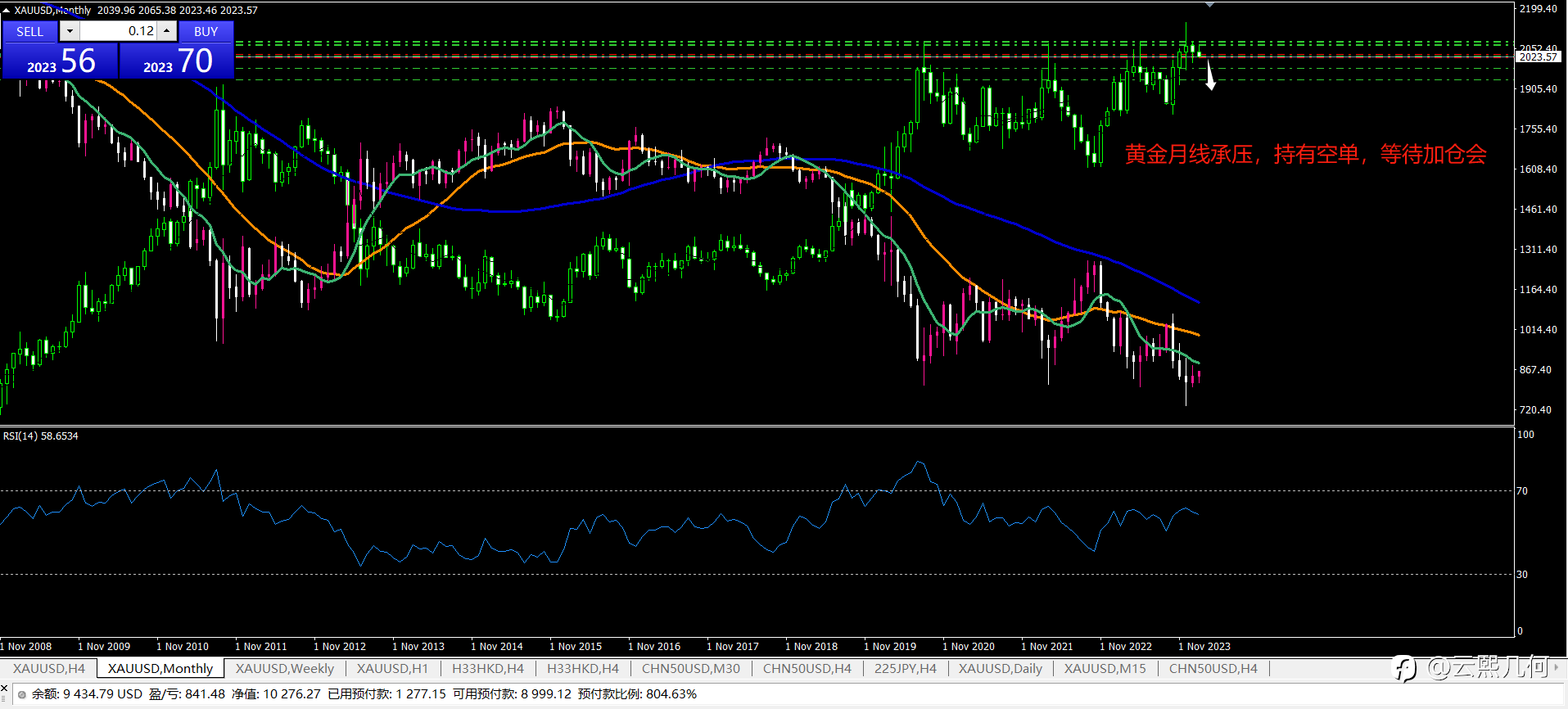Click the profit/loss value 盈/亏: 841.48
Viewport: 1568px width, 709px height.
point(187,694)
